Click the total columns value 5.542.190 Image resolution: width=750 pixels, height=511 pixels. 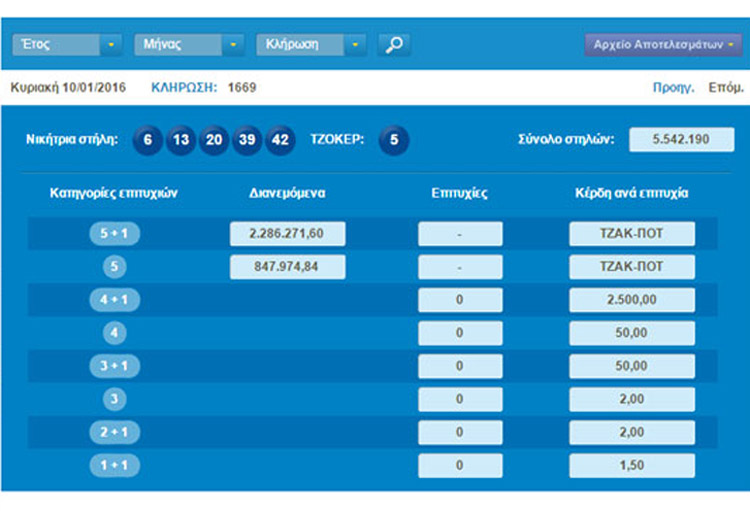[682, 140]
